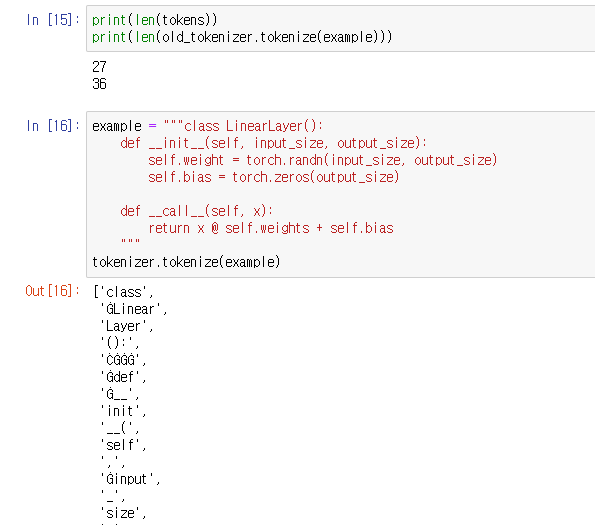Click the self.bias = torch.zeros line
This screenshot has height=525, width=595.
[274, 177]
